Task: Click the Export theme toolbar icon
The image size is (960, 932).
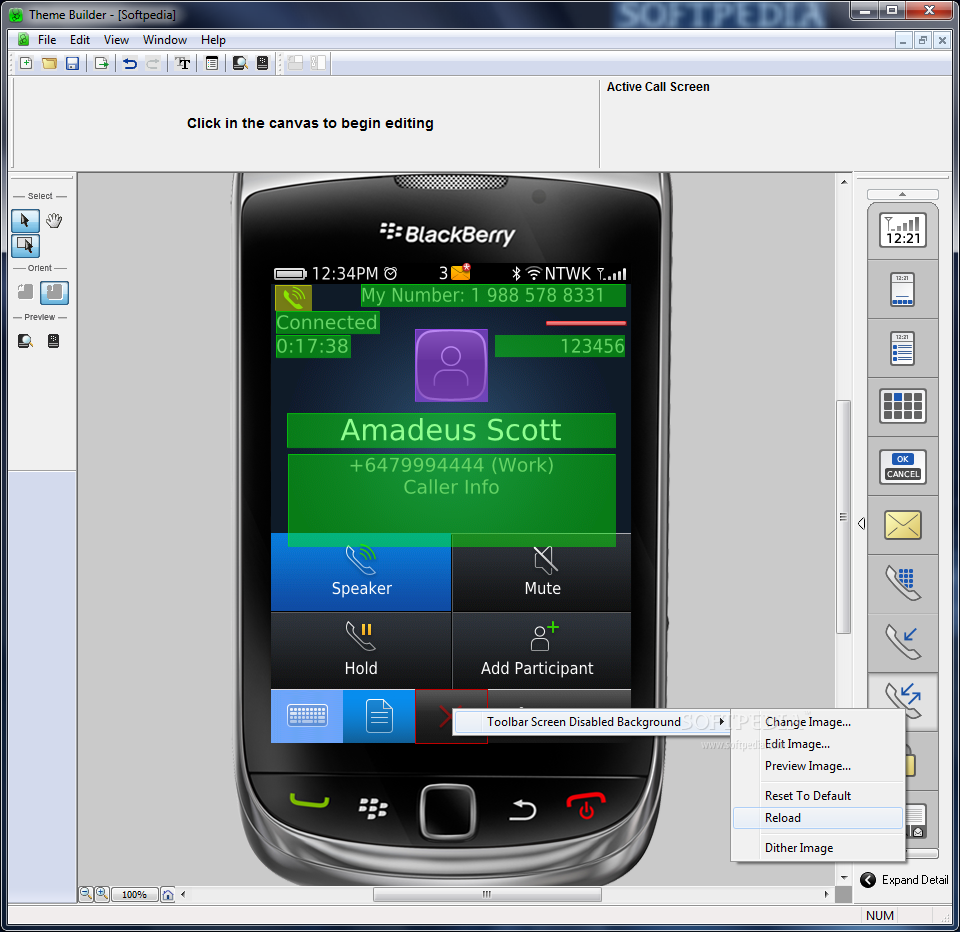Action: point(101,63)
